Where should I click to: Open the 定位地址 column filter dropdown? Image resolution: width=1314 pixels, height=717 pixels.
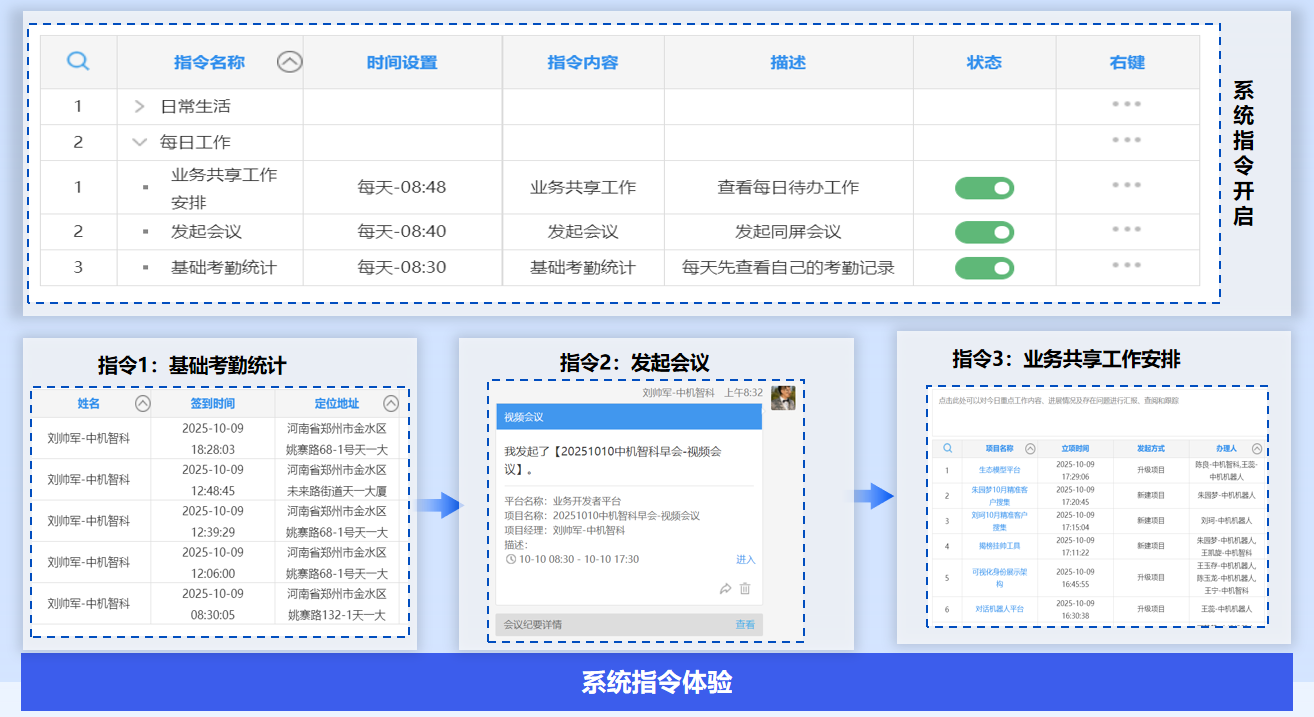click(391, 404)
